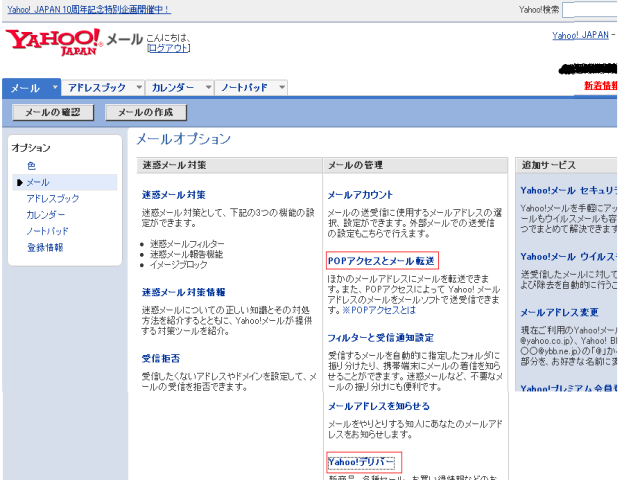This screenshot has width=640, height=480.
Task: Open the 迷惑メール対策 settings link
Action: (174, 195)
